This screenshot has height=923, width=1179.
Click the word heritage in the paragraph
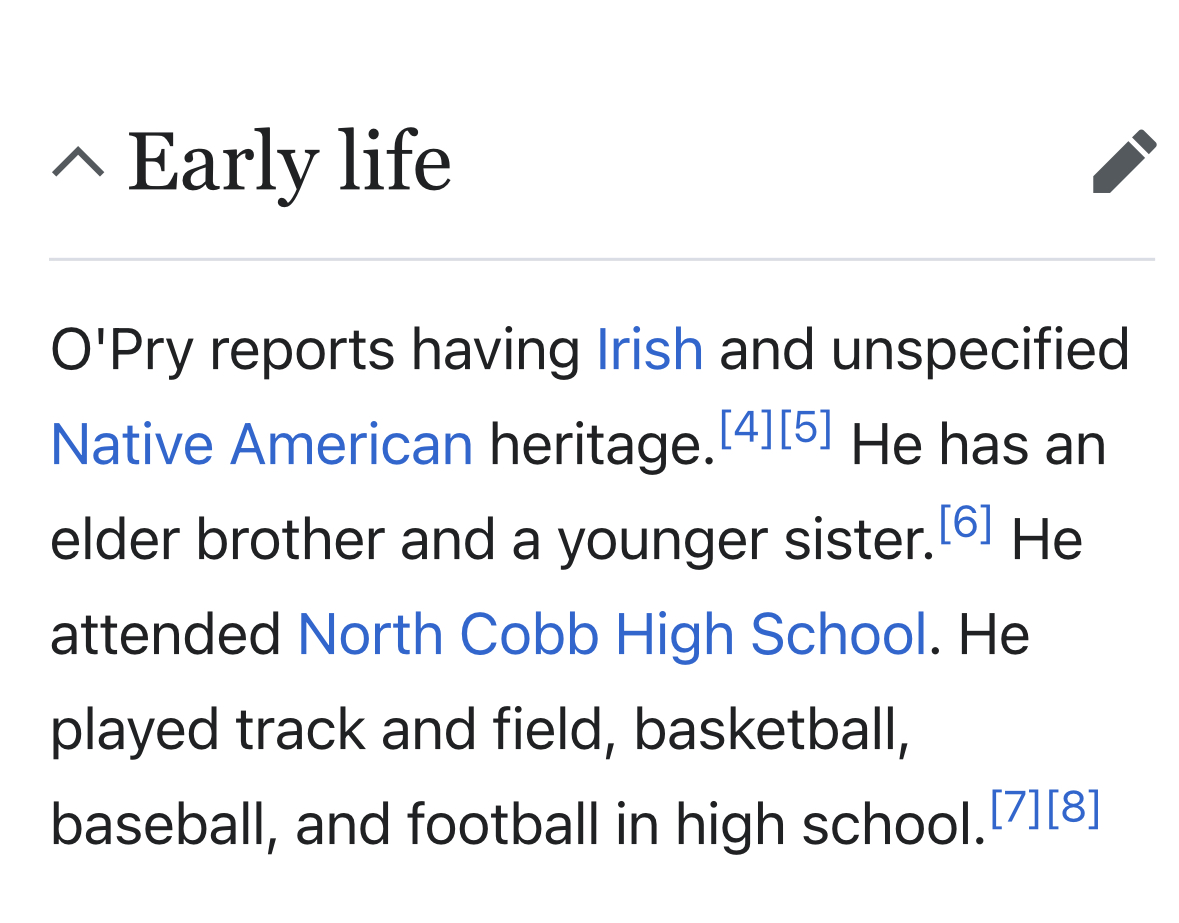point(594,444)
